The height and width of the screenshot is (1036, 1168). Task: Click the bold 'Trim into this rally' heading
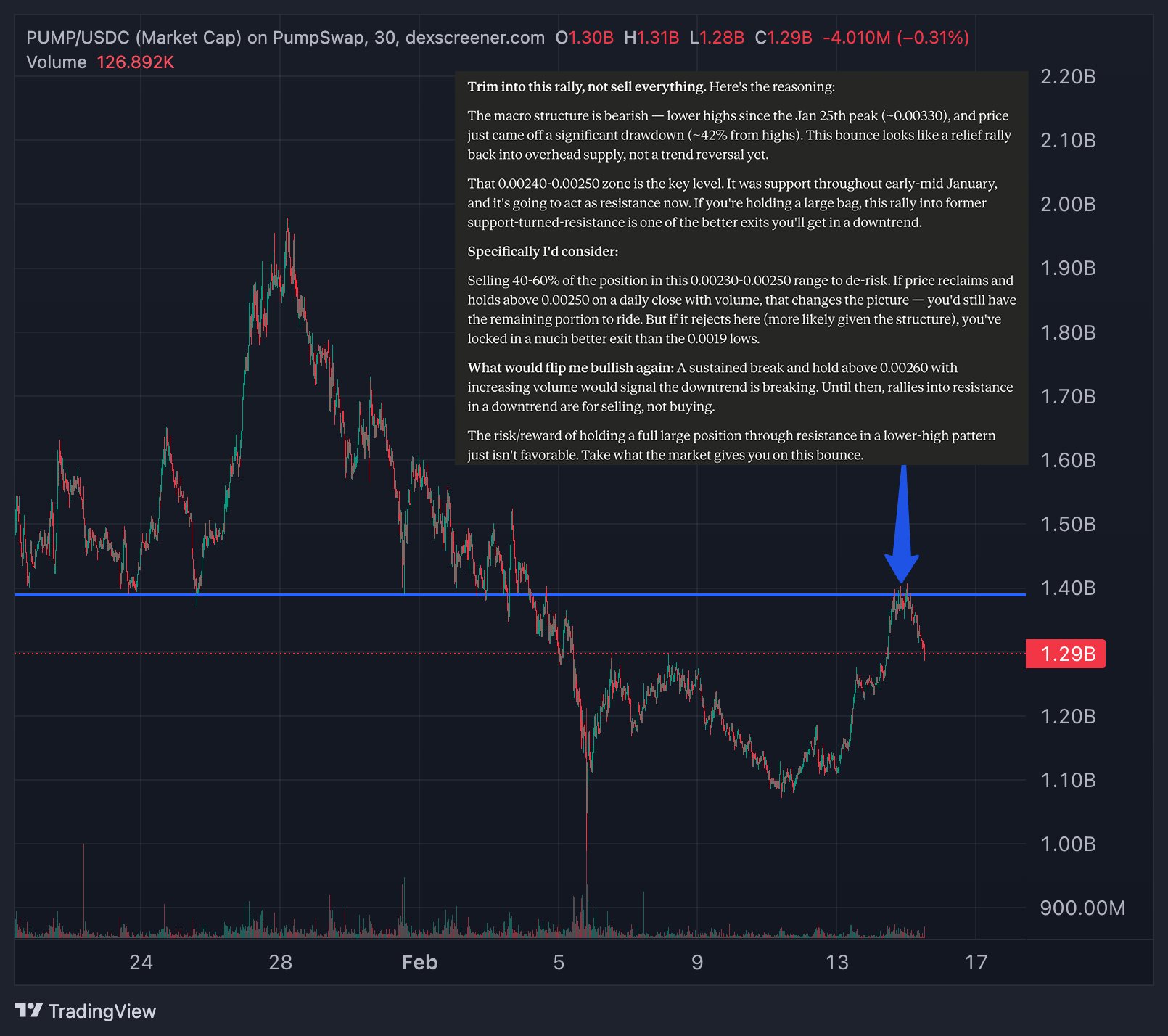coord(586,86)
